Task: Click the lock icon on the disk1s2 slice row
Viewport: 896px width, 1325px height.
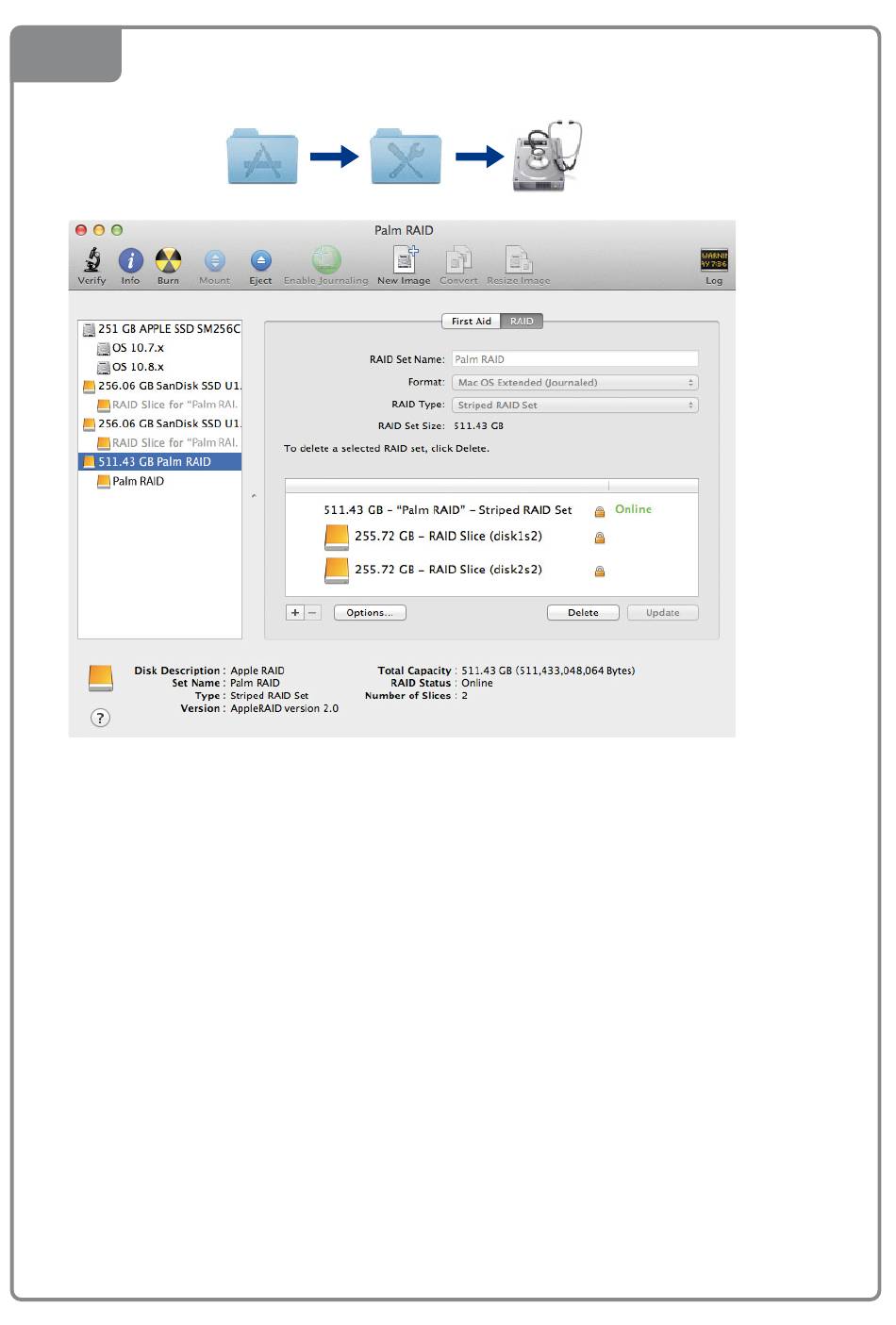Action: [600, 538]
